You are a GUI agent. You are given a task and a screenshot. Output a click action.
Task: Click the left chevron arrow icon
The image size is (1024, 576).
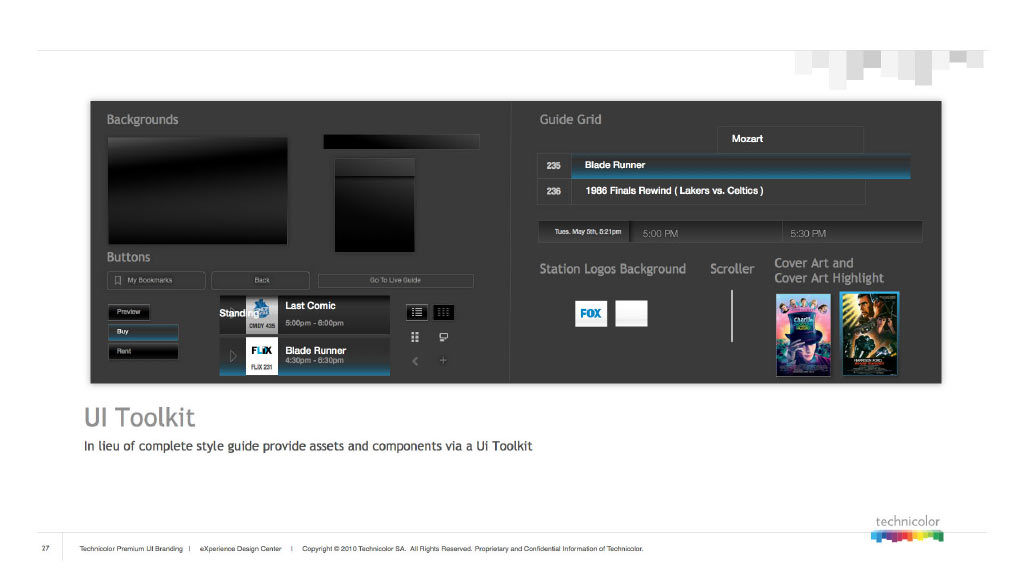pyautogui.click(x=415, y=360)
